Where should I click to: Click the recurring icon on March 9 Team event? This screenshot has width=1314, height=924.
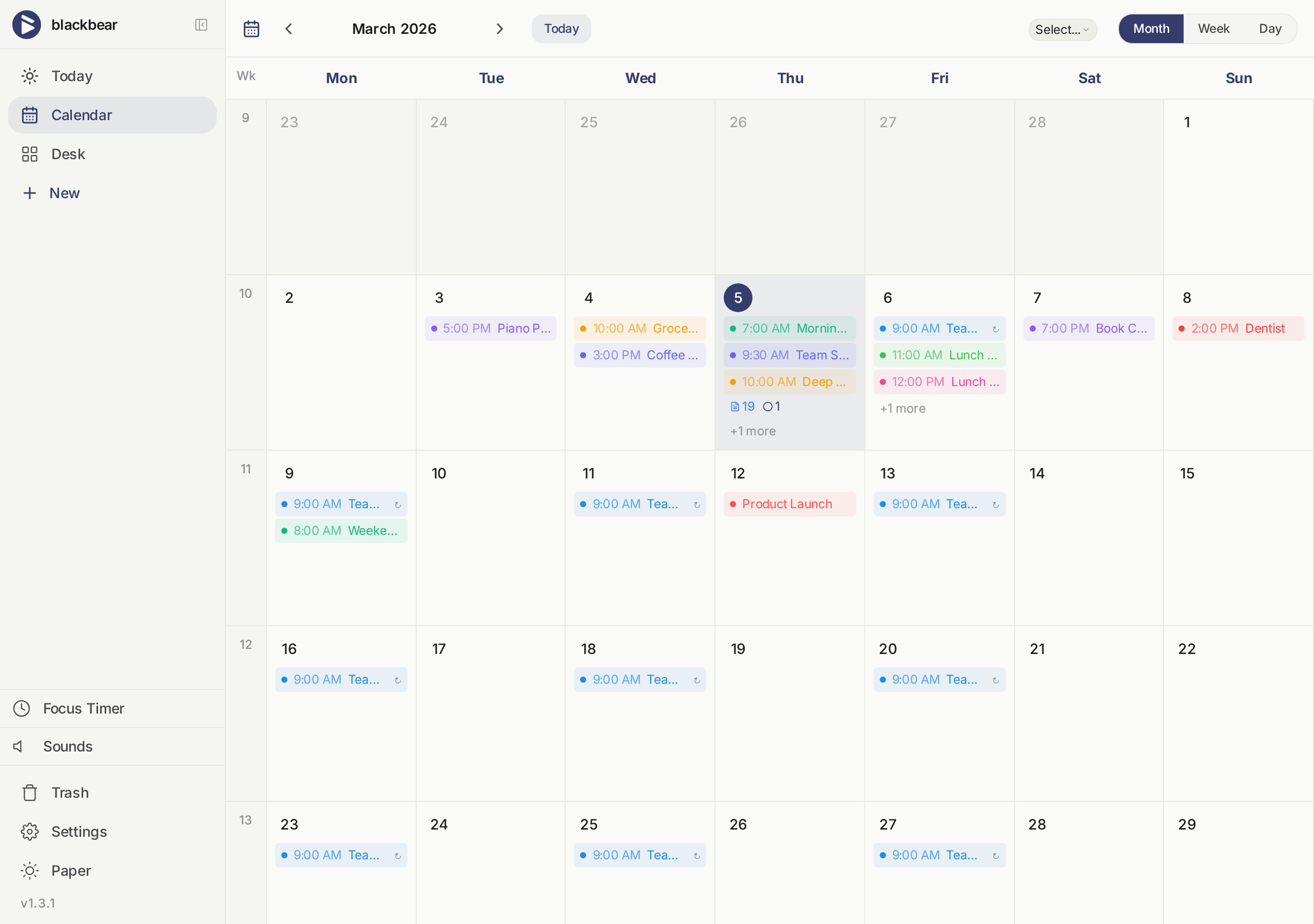(x=397, y=505)
